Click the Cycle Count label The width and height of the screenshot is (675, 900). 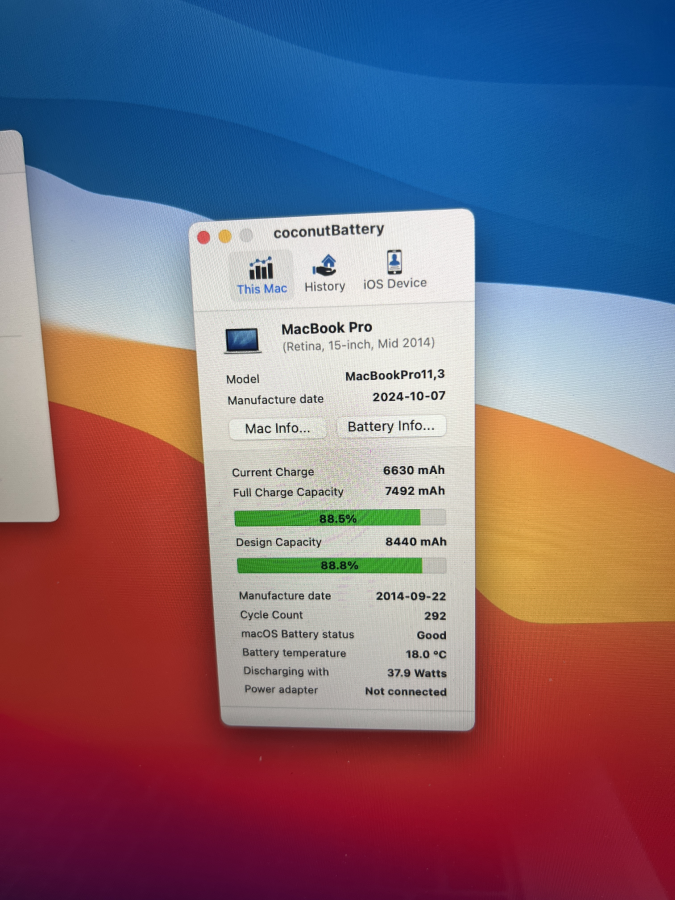pos(271,615)
